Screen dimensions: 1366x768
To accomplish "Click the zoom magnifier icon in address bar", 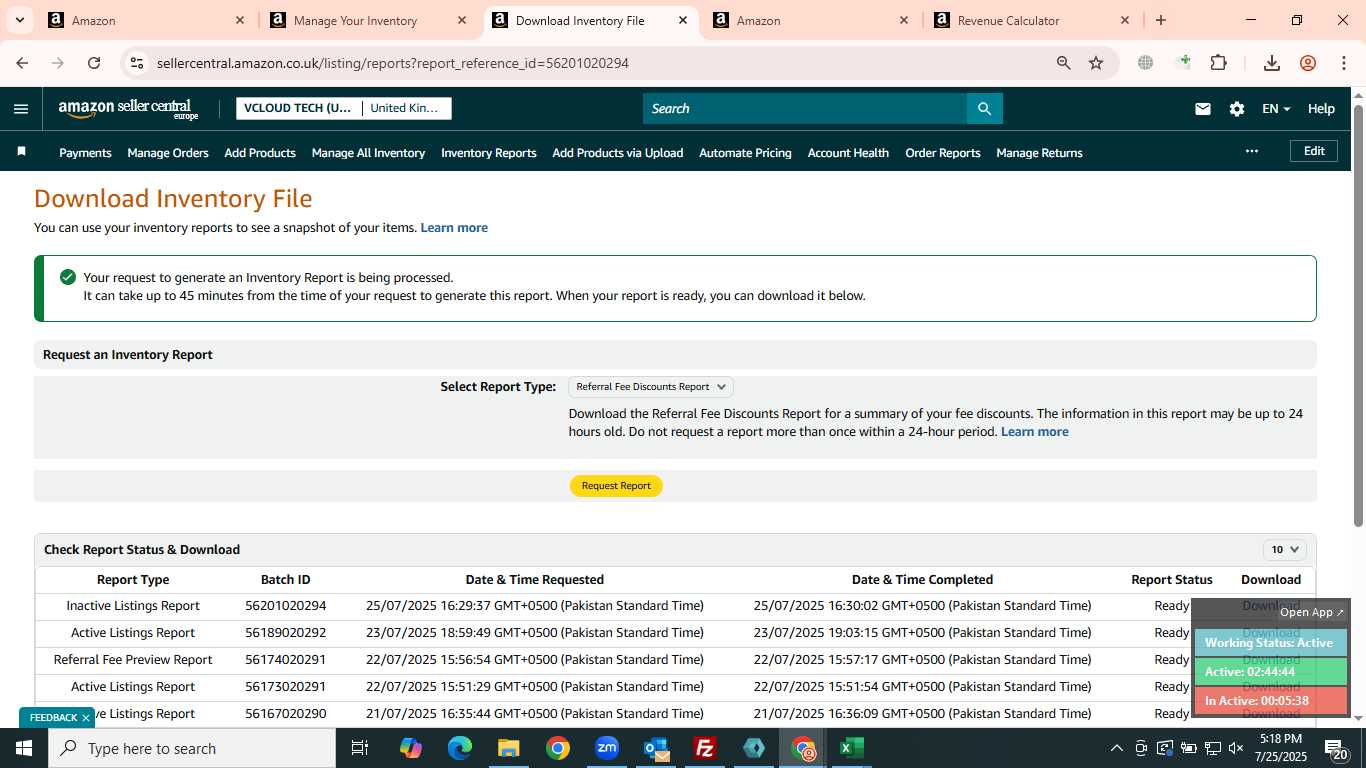I will coord(1064,63).
